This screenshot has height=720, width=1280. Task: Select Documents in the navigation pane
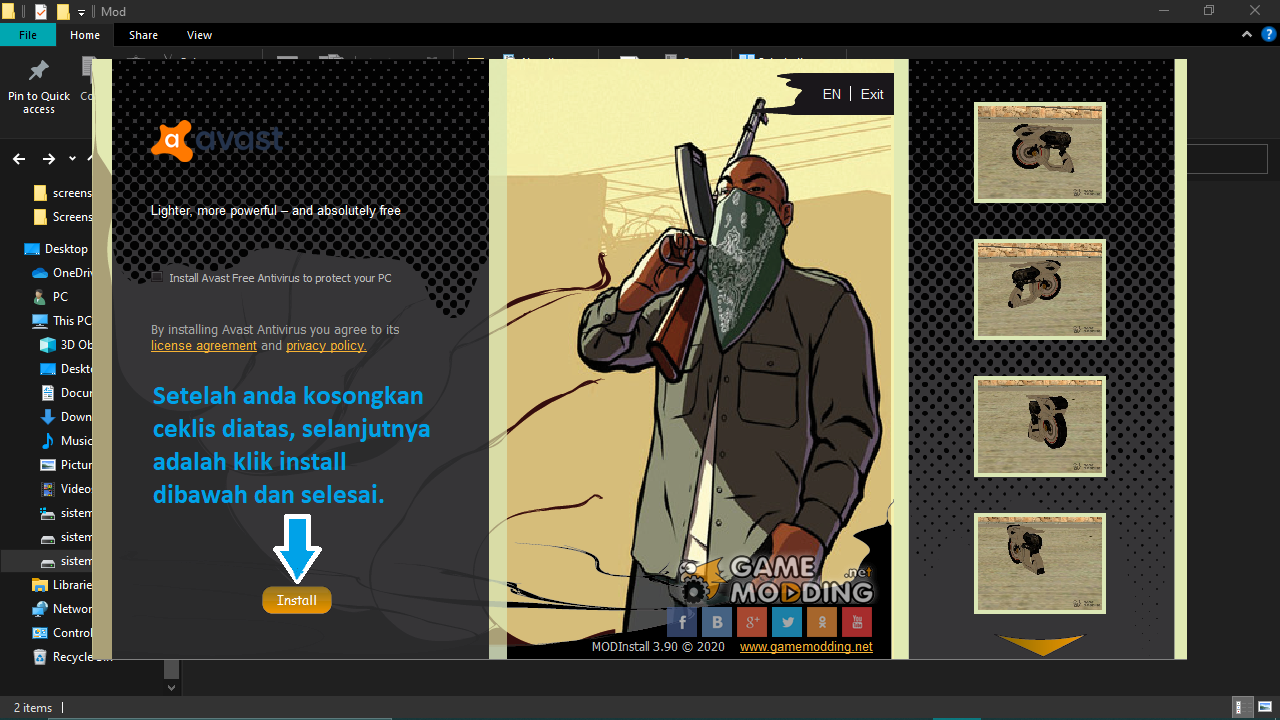click(66, 393)
